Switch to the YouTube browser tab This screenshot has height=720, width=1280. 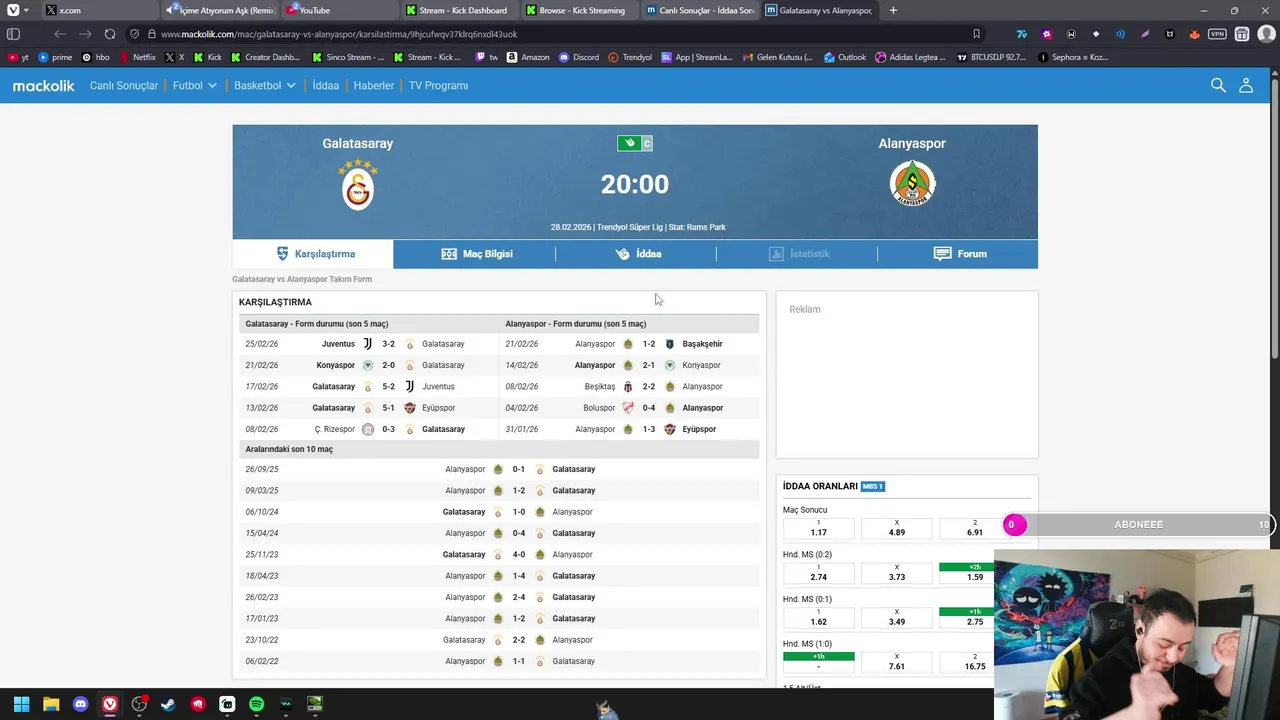coord(340,10)
